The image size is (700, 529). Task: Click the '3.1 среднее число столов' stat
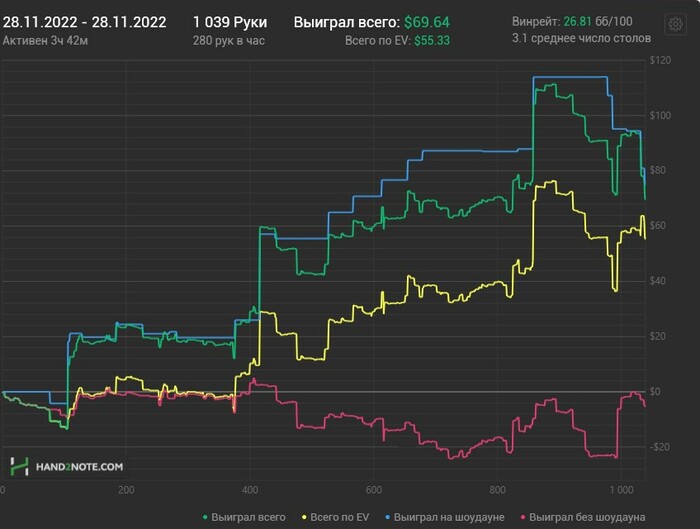pyautogui.click(x=580, y=39)
